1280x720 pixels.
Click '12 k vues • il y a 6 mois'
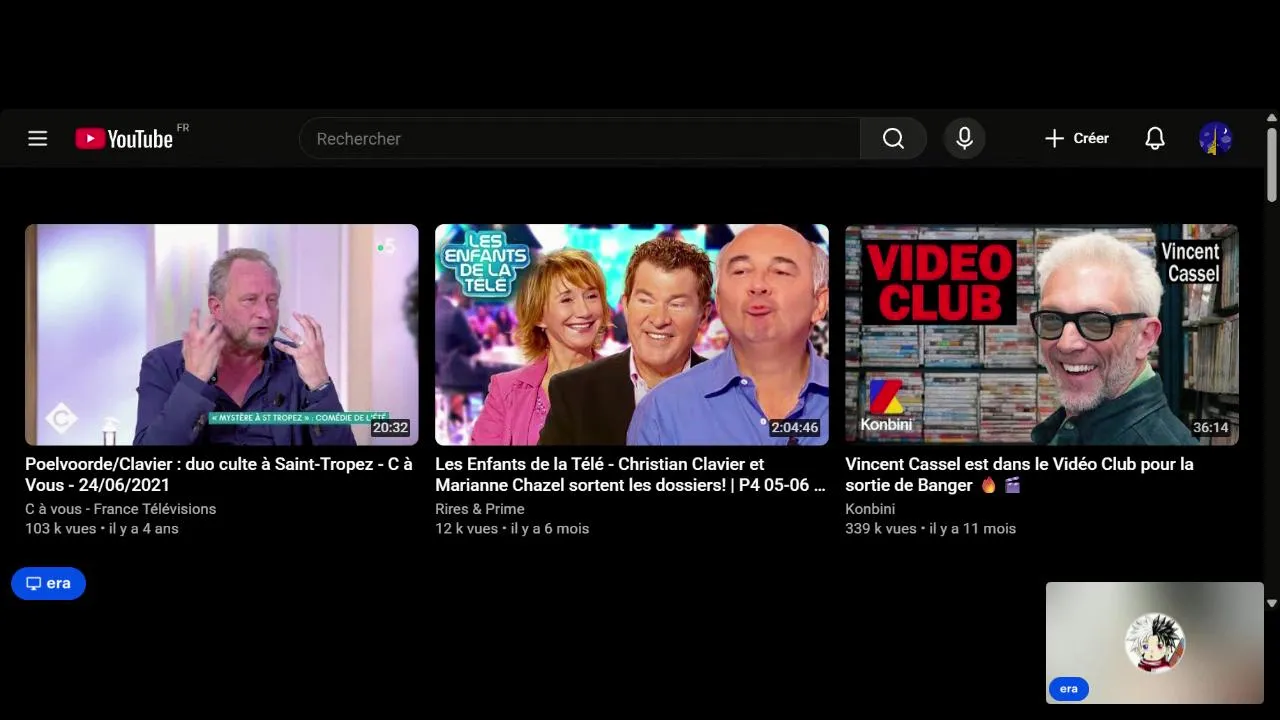tap(512, 528)
